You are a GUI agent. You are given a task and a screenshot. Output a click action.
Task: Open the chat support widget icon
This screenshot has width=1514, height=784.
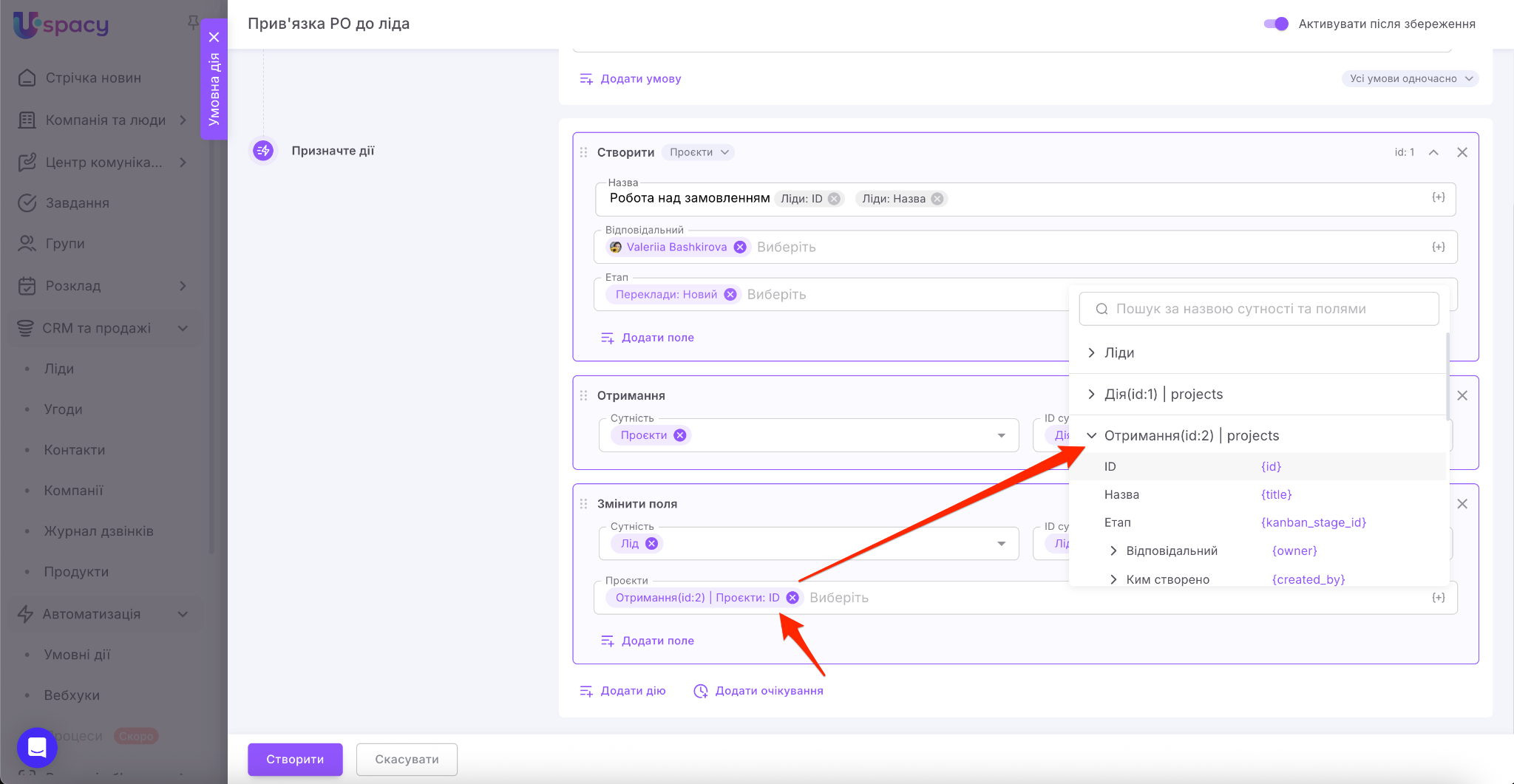tap(37, 747)
